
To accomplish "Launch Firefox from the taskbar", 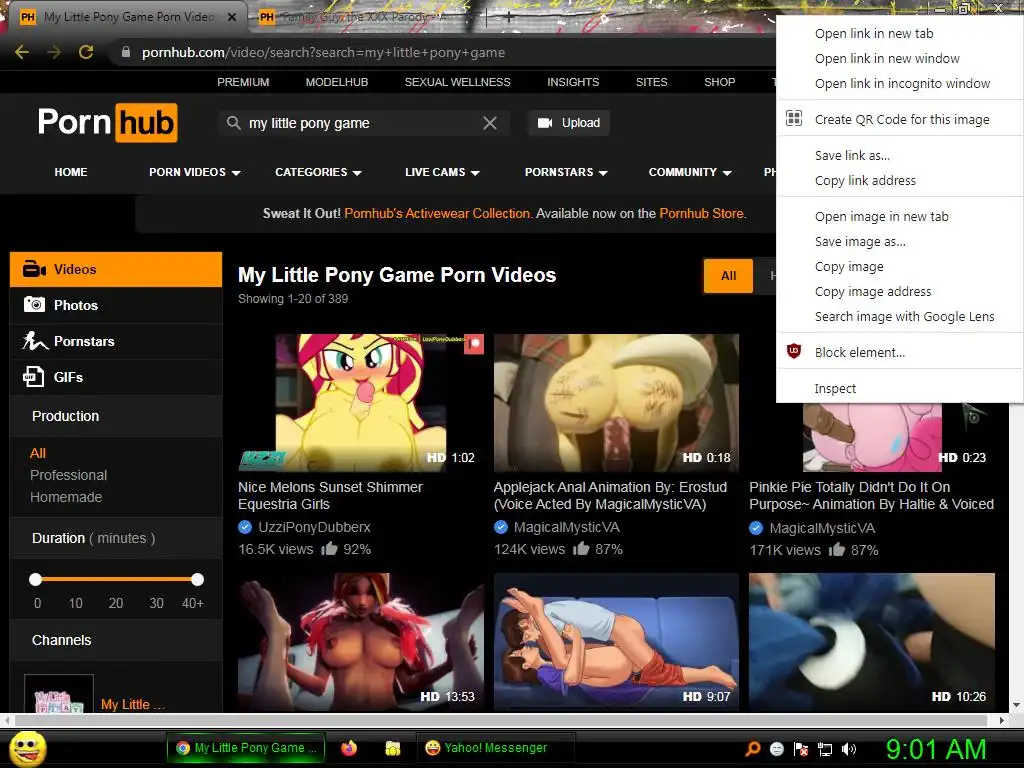I will [349, 748].
